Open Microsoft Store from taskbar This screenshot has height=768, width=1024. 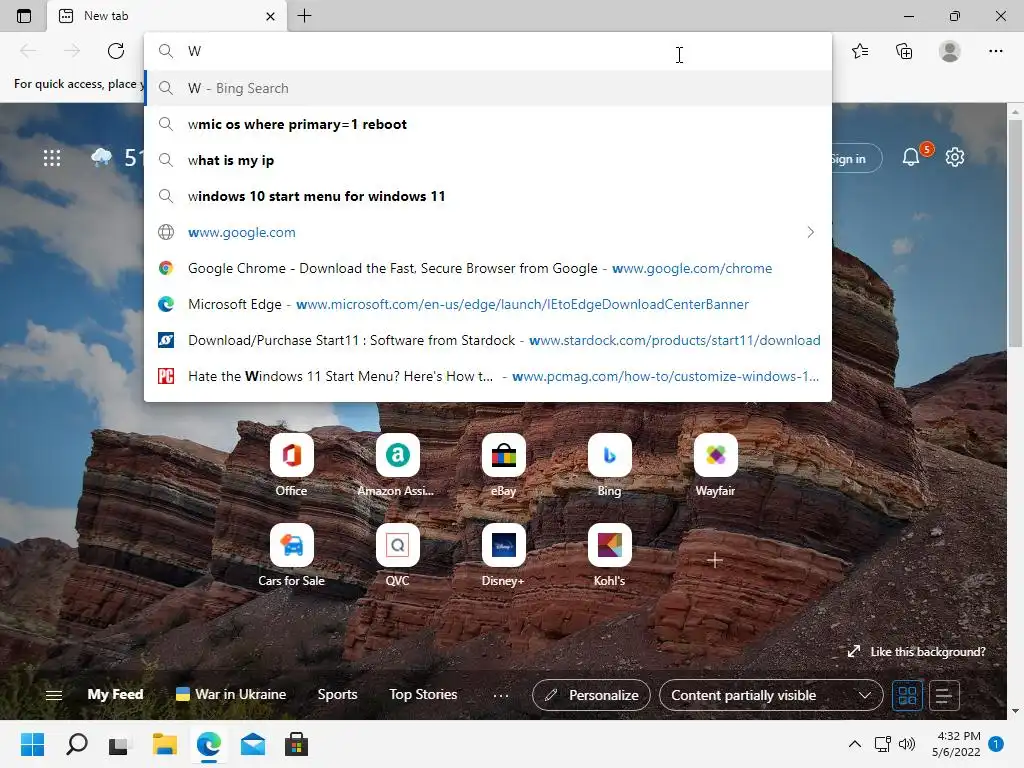[296, 744]
